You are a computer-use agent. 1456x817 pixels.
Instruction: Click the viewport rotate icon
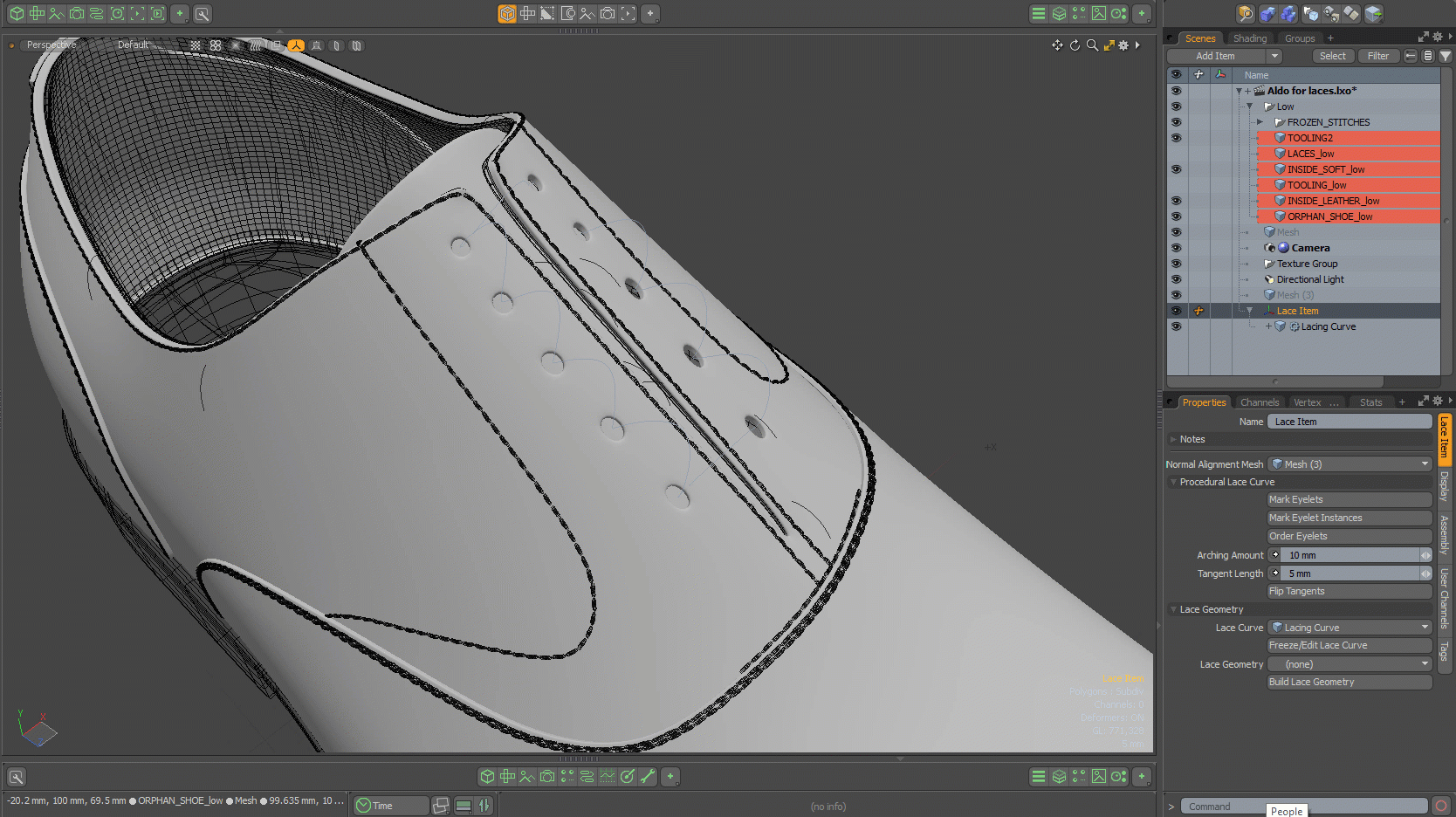pos(1075,45)
